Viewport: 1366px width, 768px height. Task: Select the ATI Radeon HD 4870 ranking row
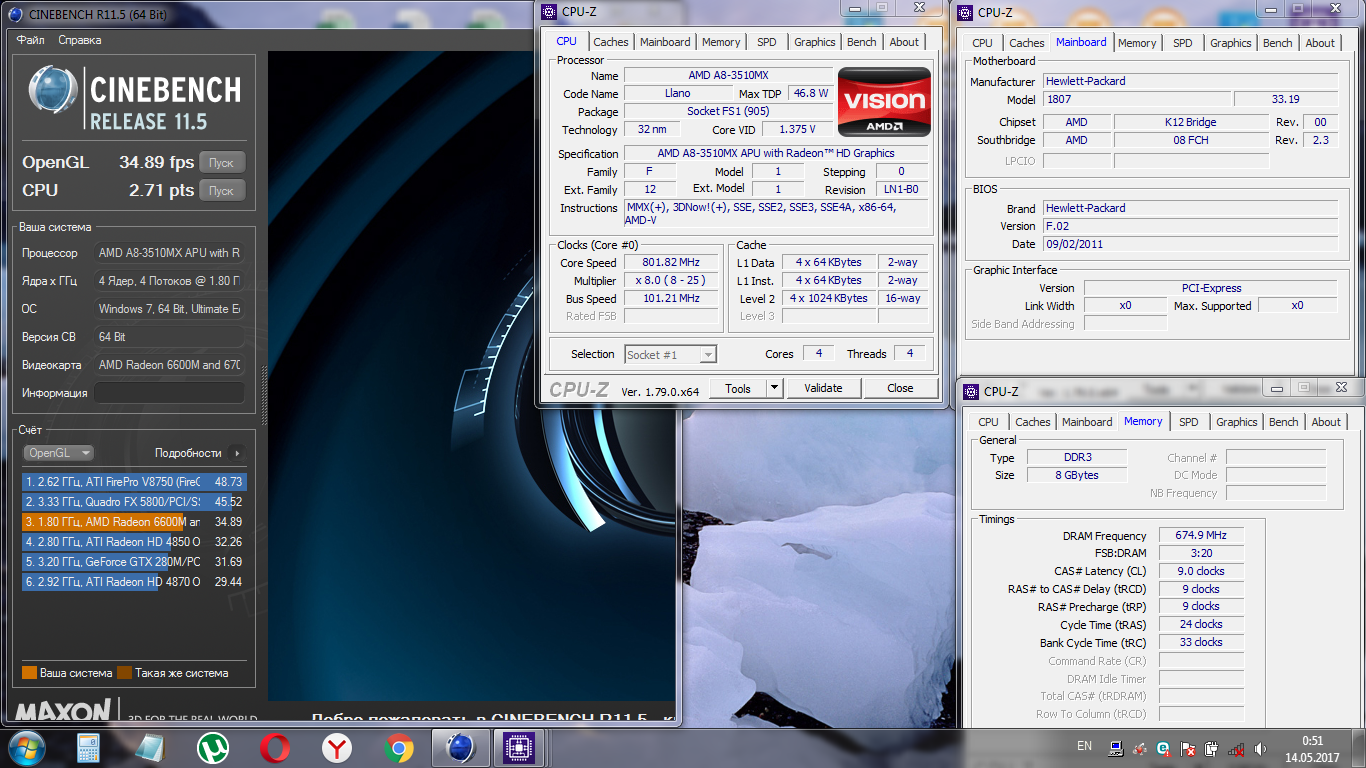(133, 581)
